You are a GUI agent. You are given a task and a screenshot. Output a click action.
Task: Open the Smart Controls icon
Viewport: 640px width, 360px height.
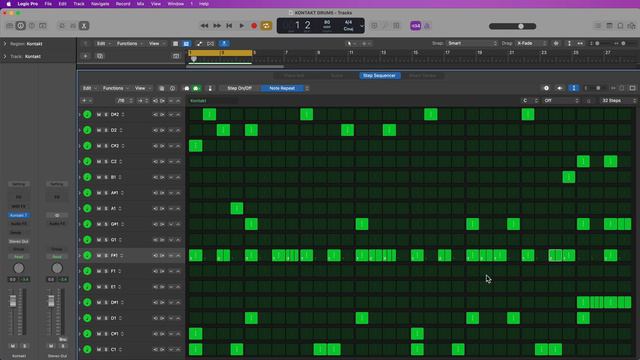[62, 26]
